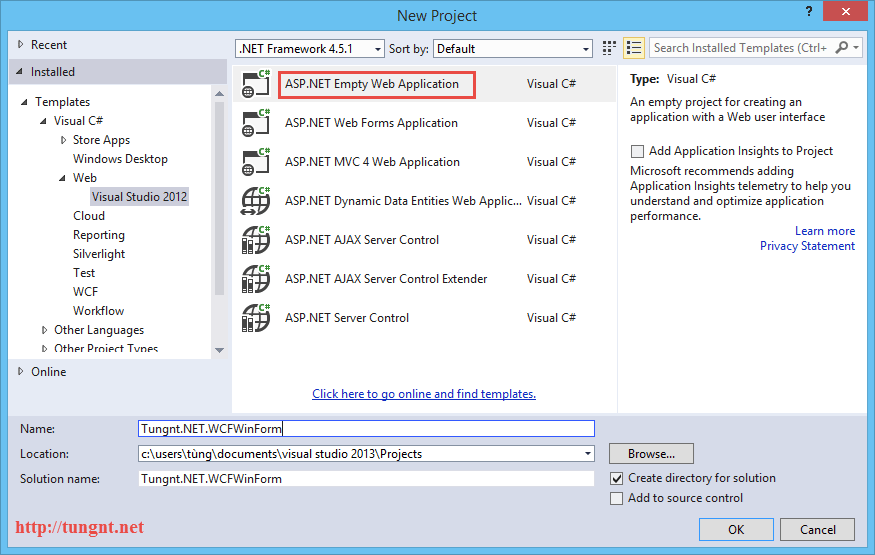Image resolution: width=875 pixels, height=555 pixels.
Task: Open the search options dropdown arrow
Action: click(x=856, y=48)
